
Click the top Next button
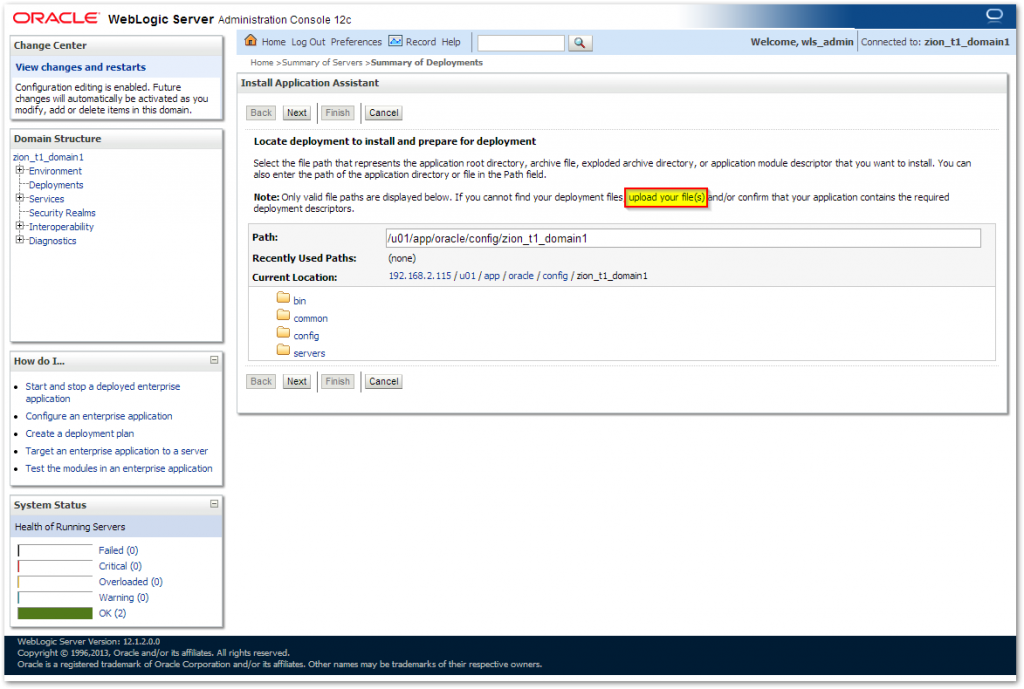(296, 113)
